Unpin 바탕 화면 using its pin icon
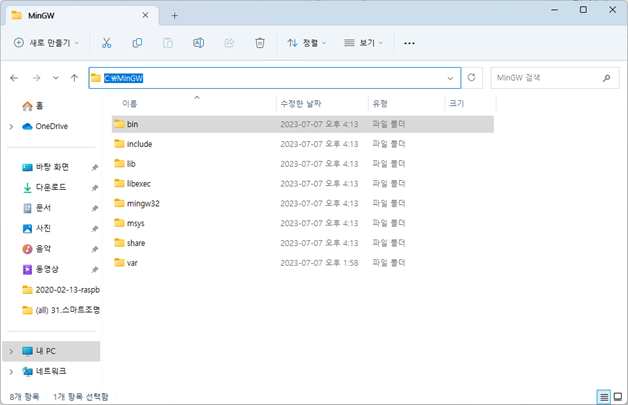 (x=95, y=167)
